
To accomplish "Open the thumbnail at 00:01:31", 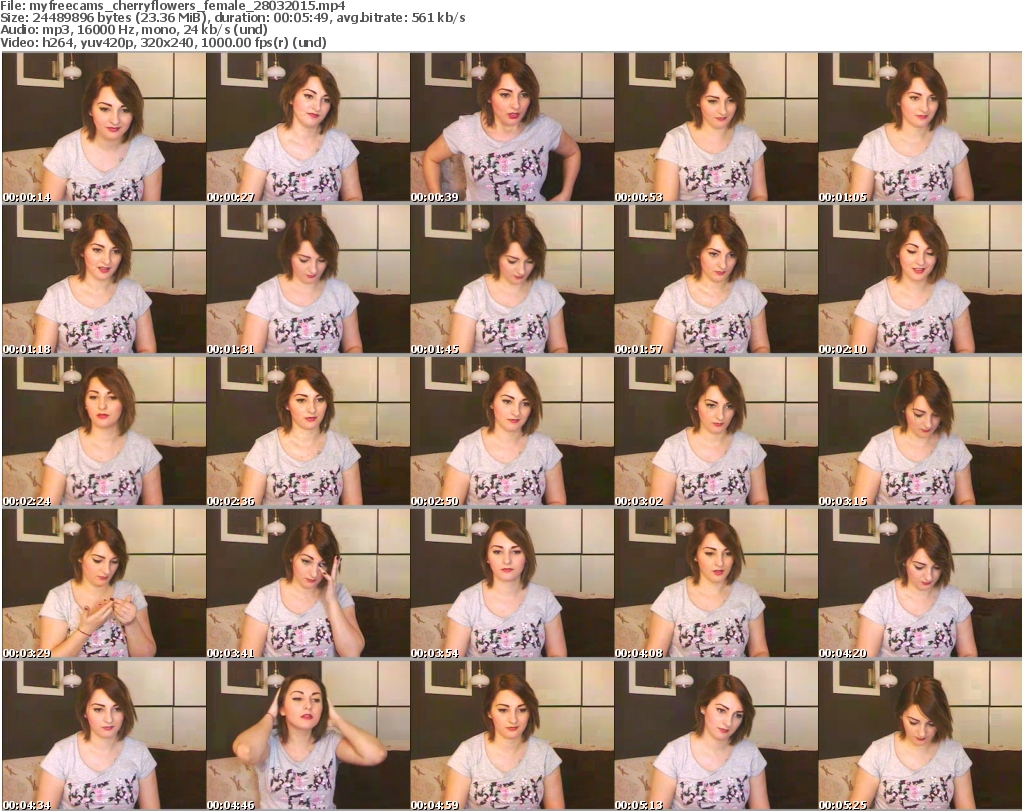I will tap(308, 279).
